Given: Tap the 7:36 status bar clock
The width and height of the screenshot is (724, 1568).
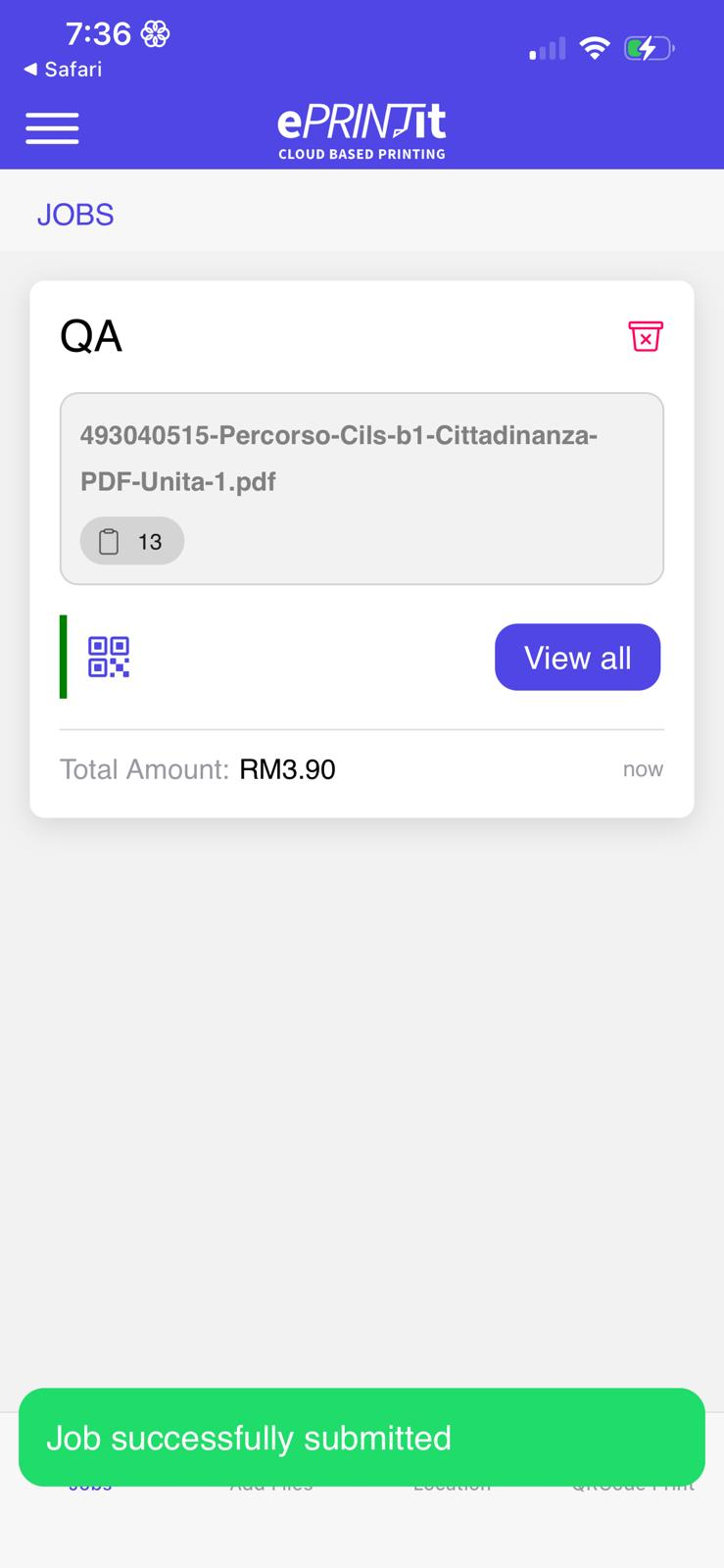Looking at the screenshot, I should tap(98, 34).
